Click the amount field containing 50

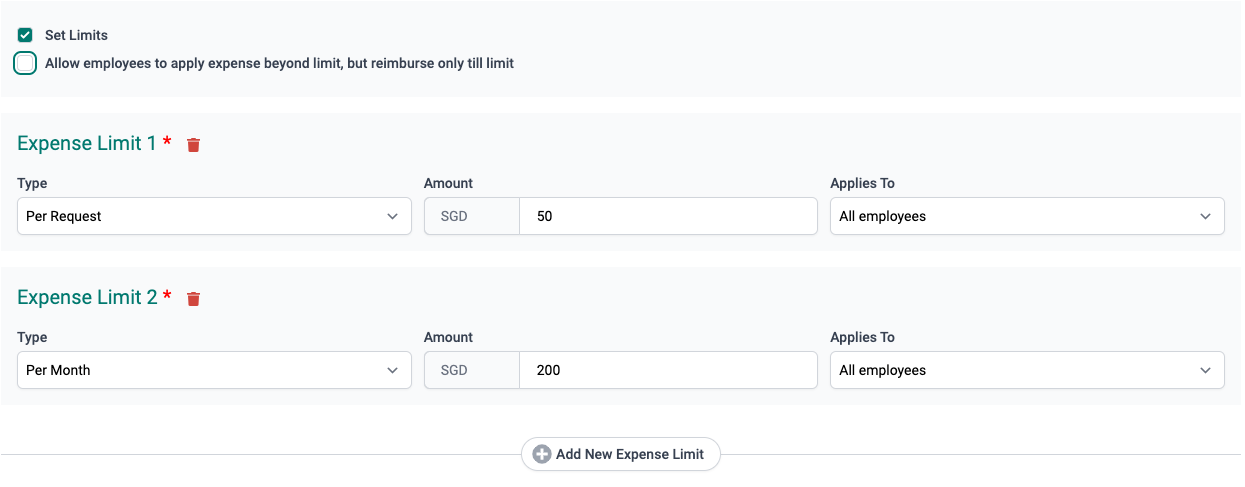pyautogui.click(x=667, y=216)
